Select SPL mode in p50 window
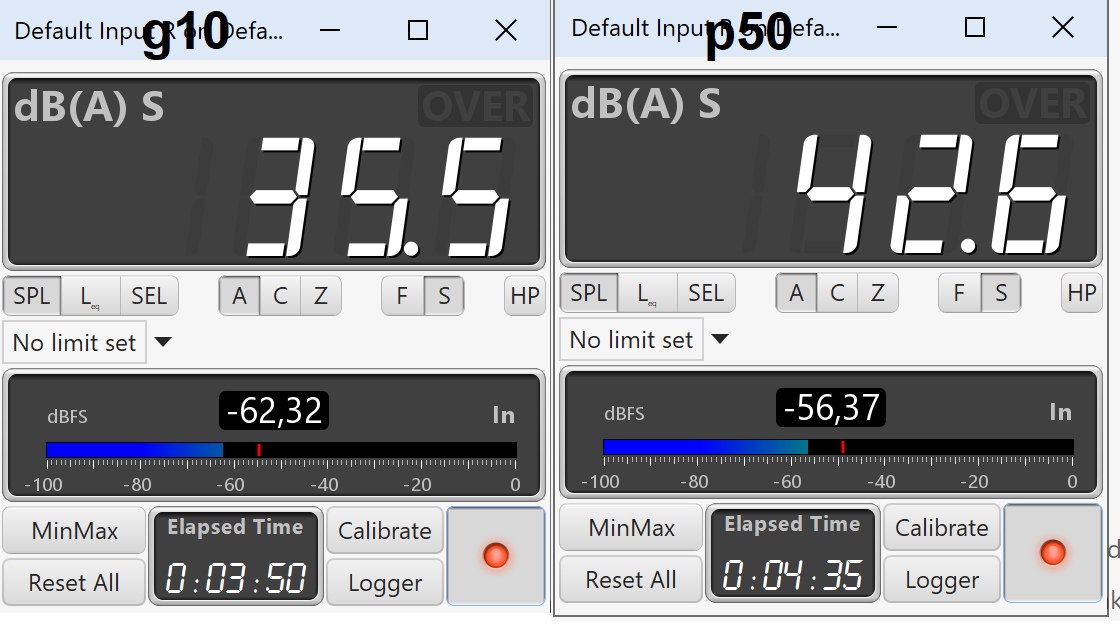1120x624 pixels. pos(589,293)
